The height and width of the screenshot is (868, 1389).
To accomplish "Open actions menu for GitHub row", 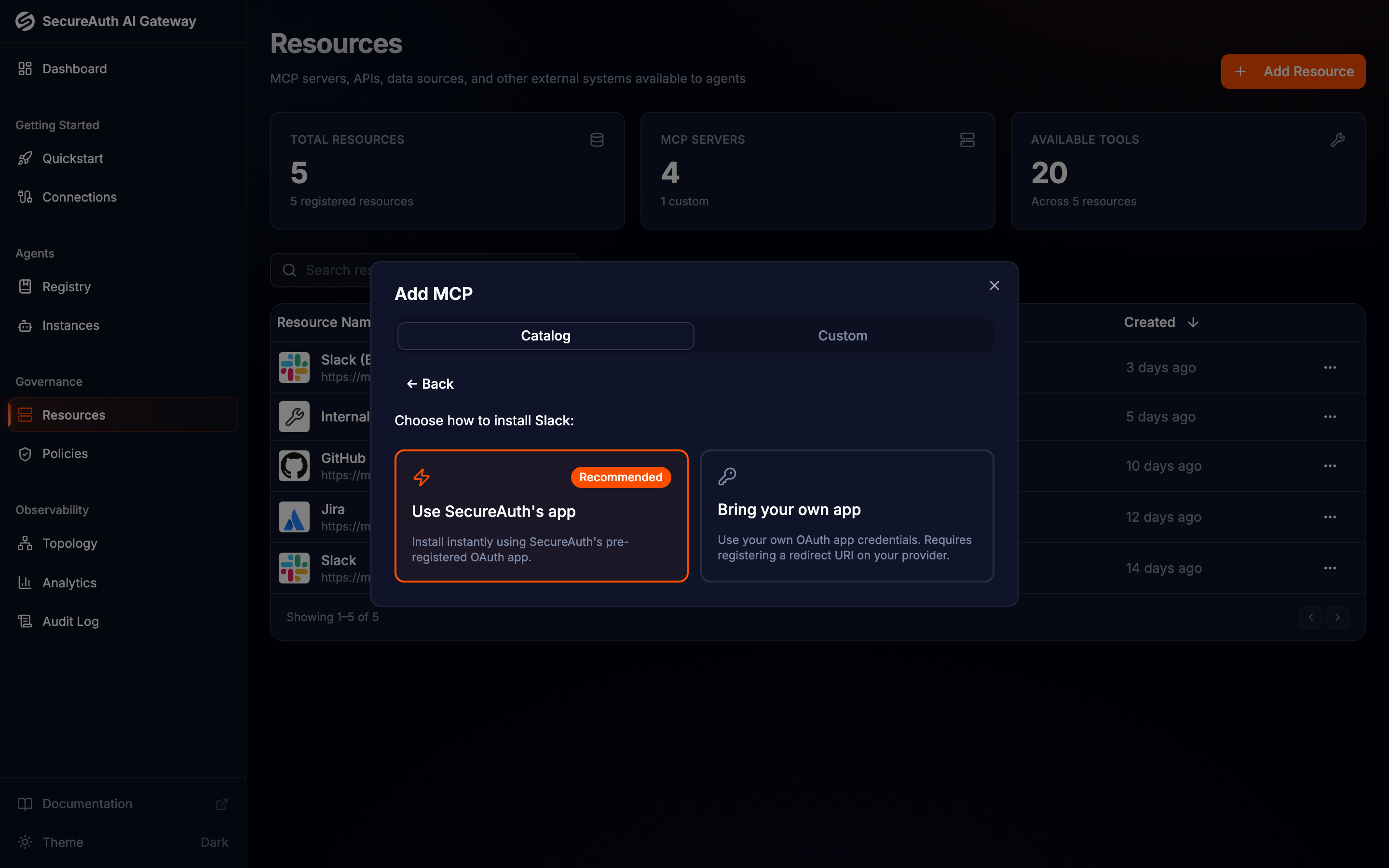I will 1330,466.
